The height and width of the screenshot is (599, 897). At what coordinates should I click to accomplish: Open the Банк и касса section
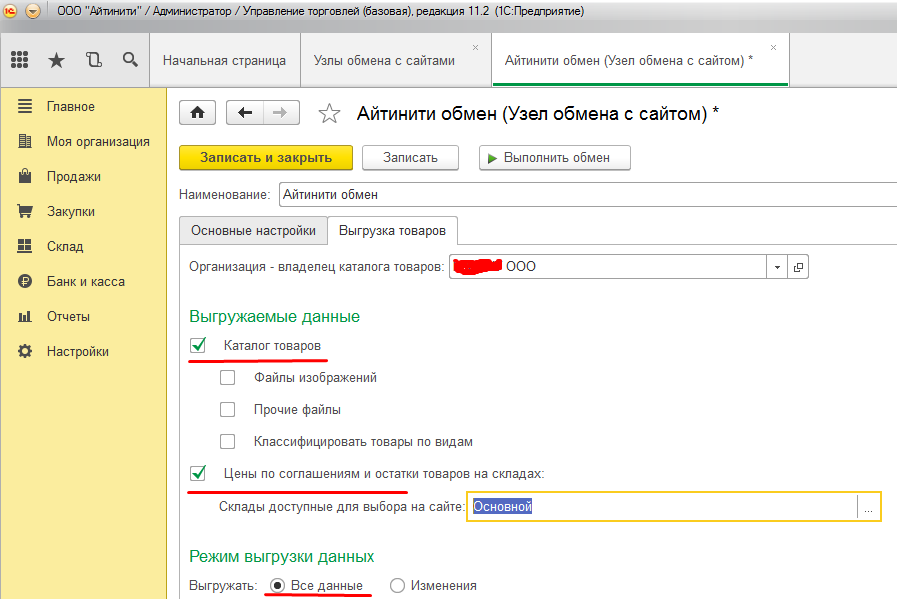tap(86, 281)
